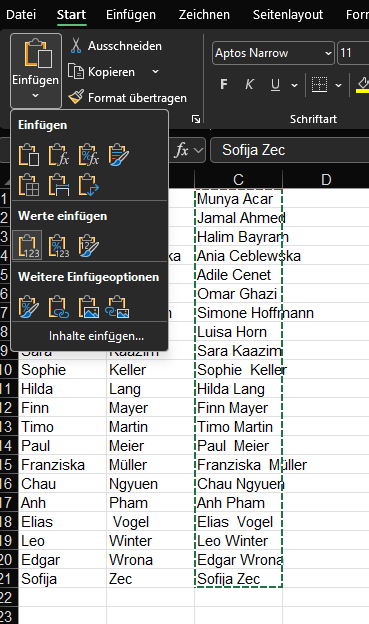
Task: Choose the paste linked picture icon
Action: 117,306
